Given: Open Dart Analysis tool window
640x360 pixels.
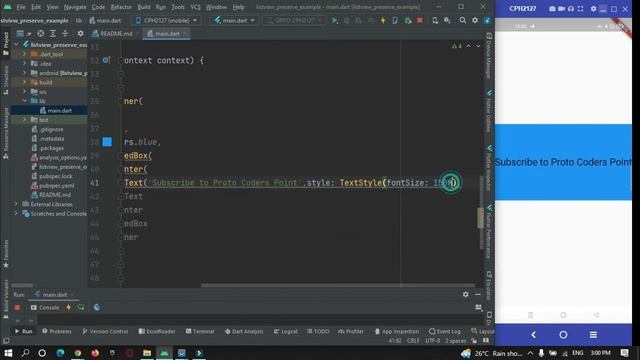Looking at the screenshot, I should 244,331.
